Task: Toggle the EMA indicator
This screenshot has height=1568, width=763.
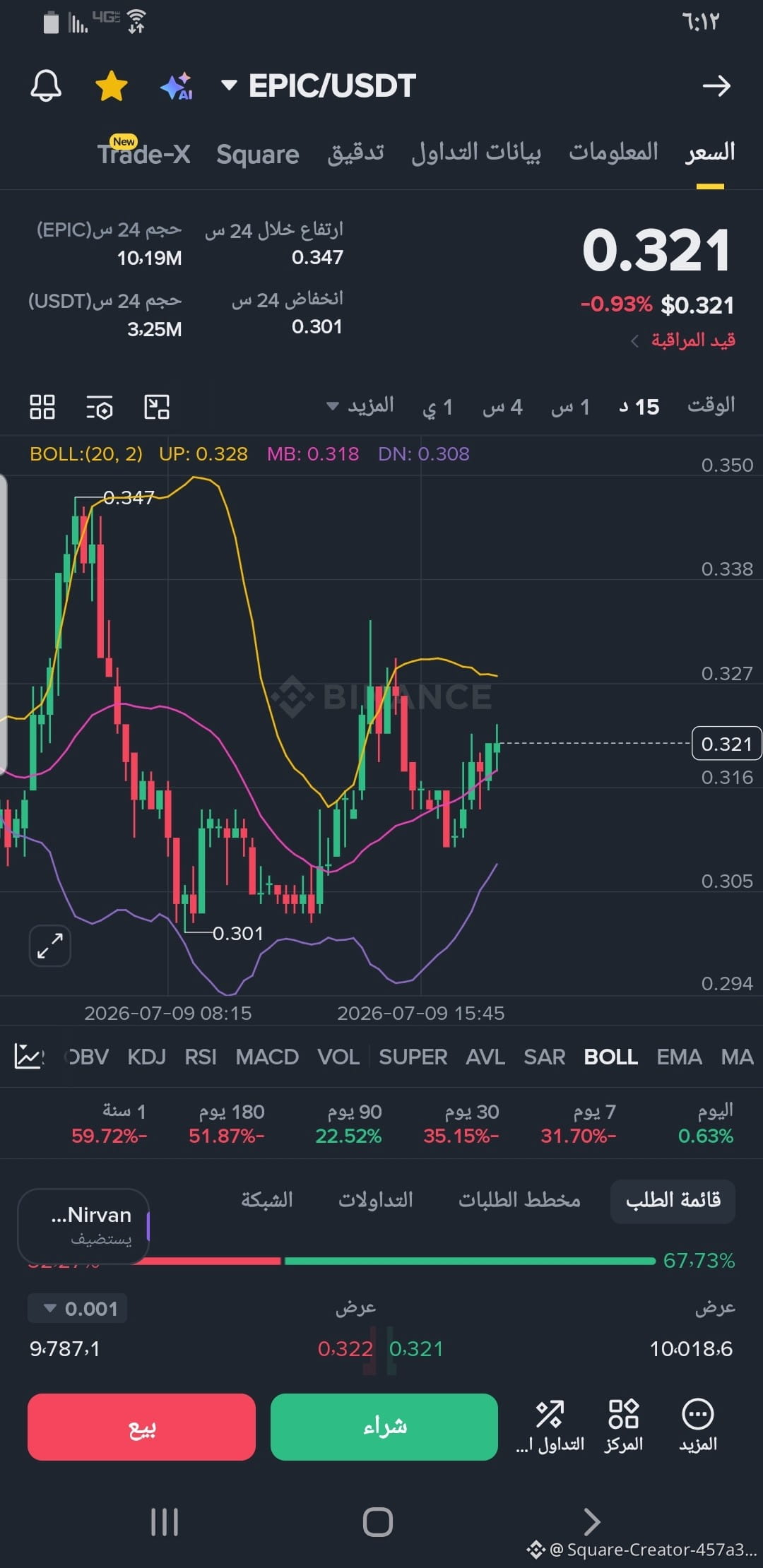Action: (x=679, y=1057)
